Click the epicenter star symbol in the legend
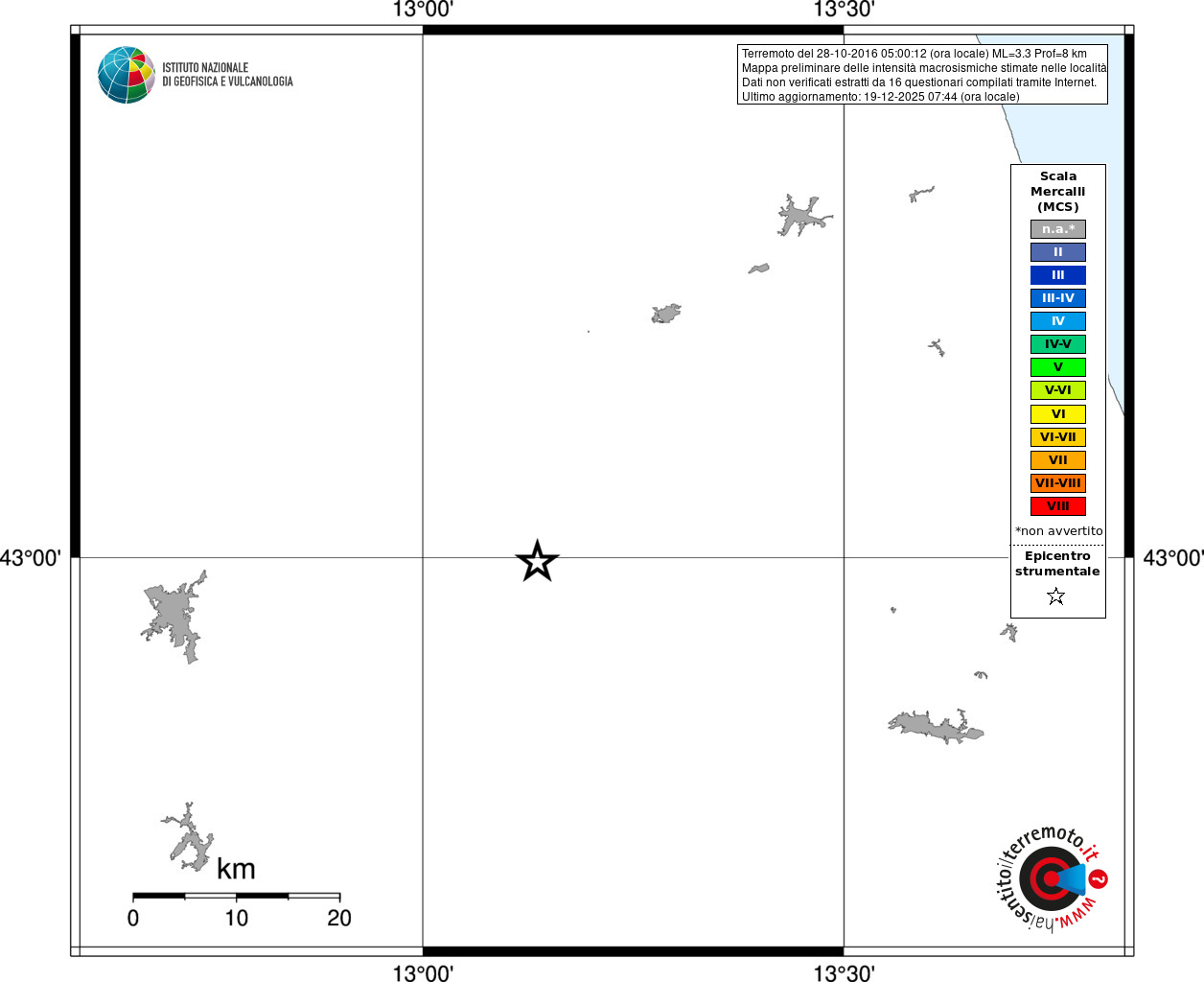The width and height of the screenshot is (1204, 982). pyautogui.click(x=1056, y=596)
